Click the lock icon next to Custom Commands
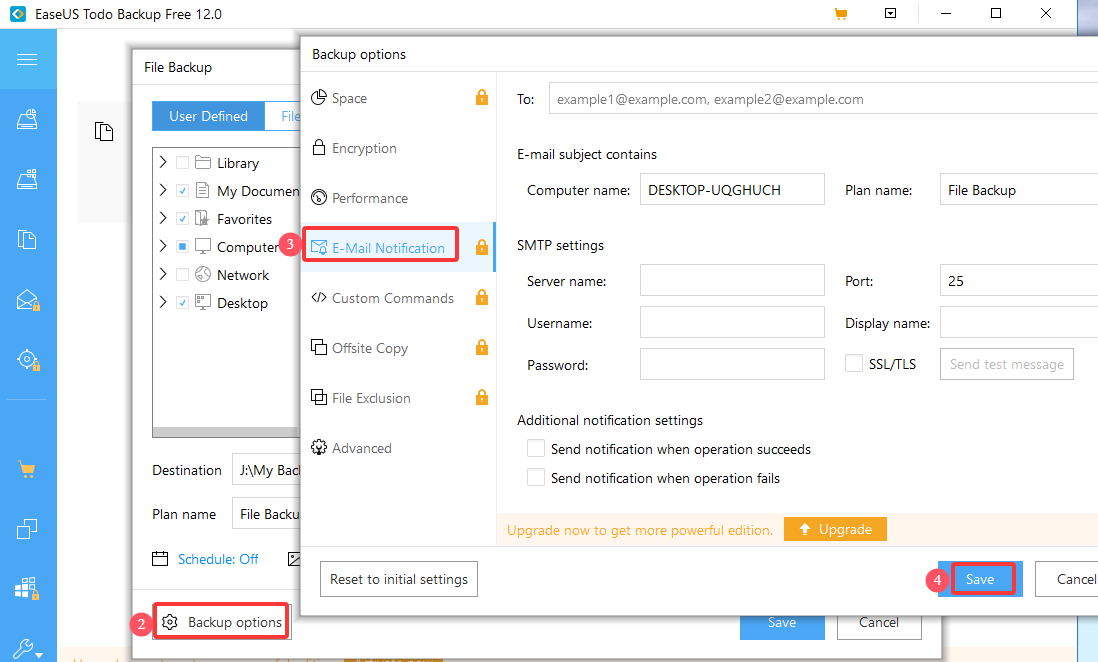 (482, 297)
